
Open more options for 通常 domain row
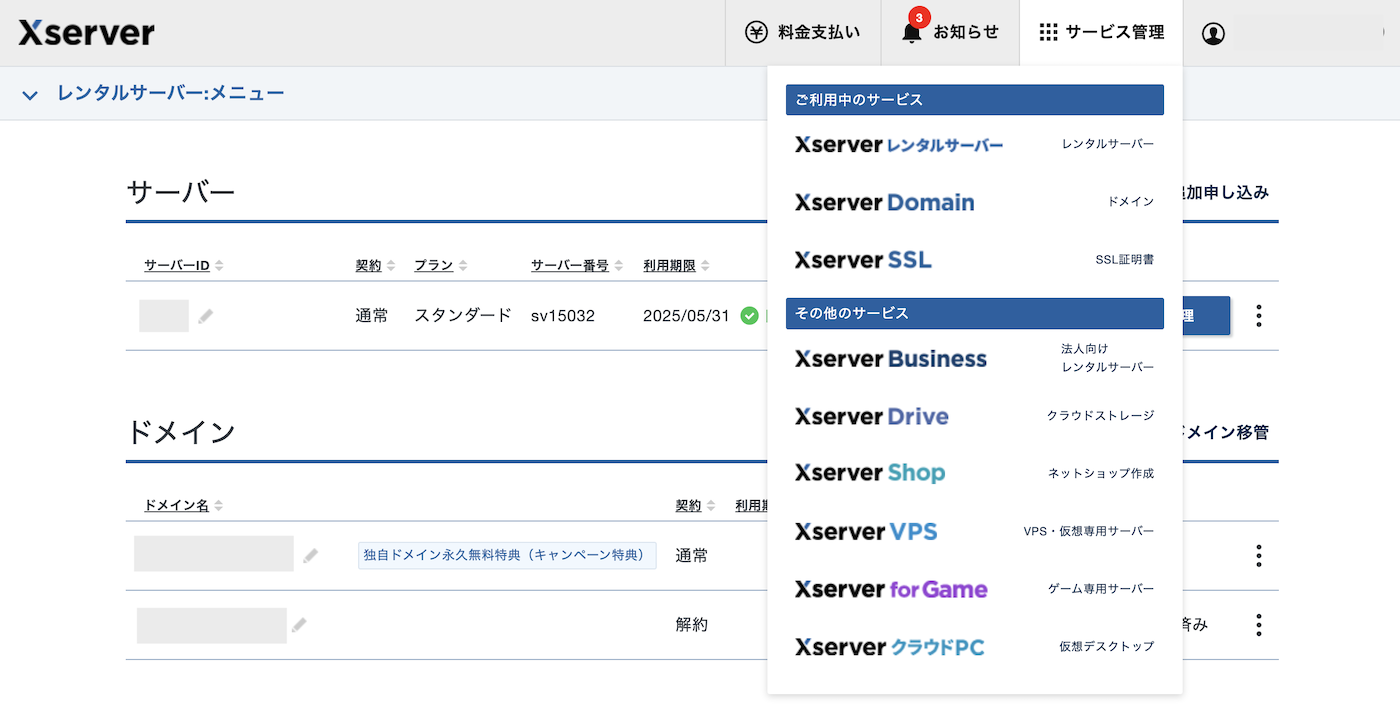pos(1258,555)
